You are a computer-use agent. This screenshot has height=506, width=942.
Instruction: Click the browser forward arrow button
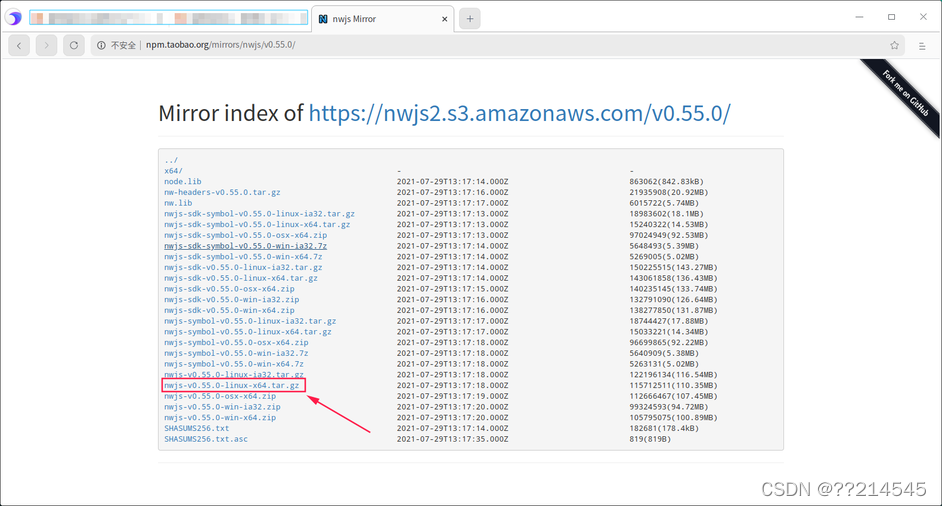(46, 45)
